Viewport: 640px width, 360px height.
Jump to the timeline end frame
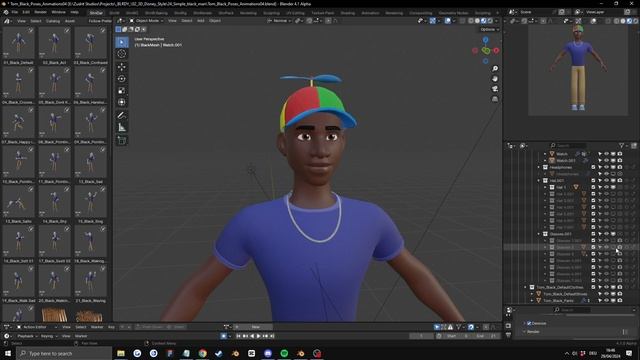pyautogui.click(x=272, y=336)
